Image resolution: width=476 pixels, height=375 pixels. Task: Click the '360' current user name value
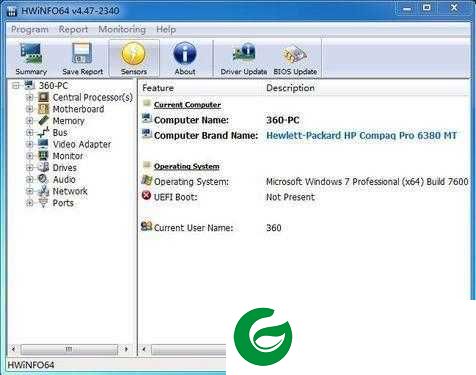tap(273, 228)
